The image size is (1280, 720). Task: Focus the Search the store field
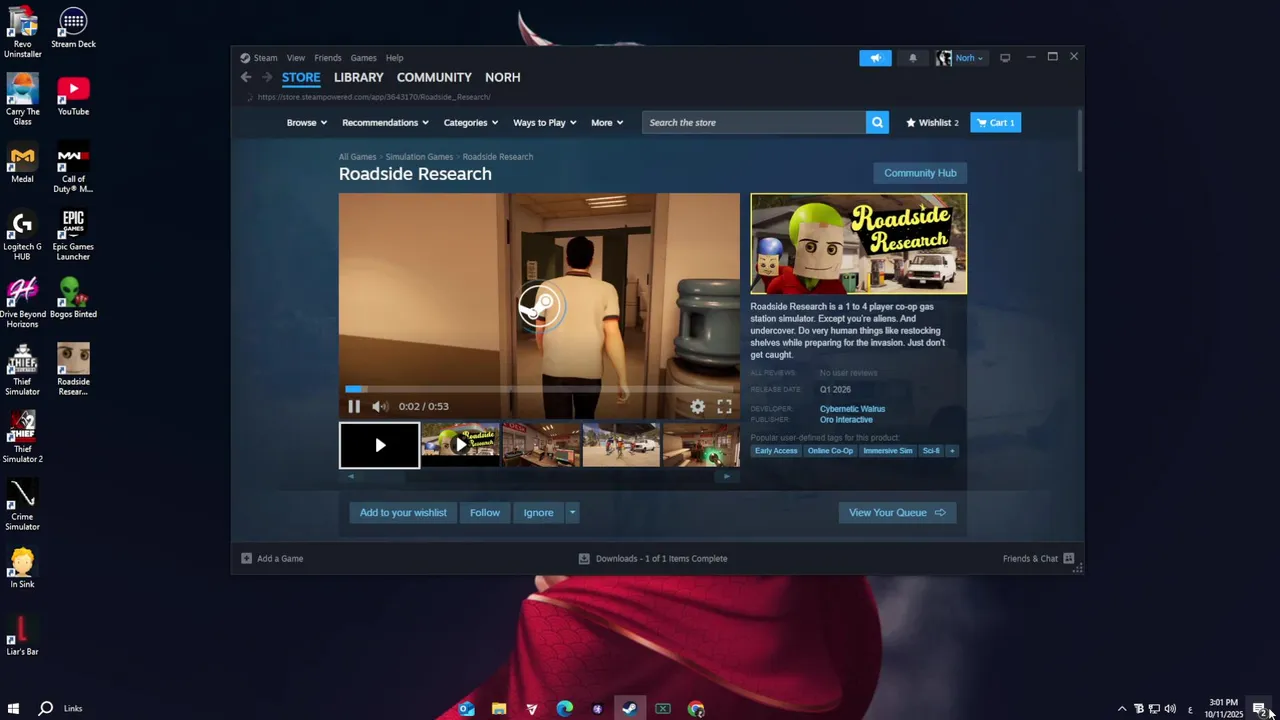click(754, 122)
